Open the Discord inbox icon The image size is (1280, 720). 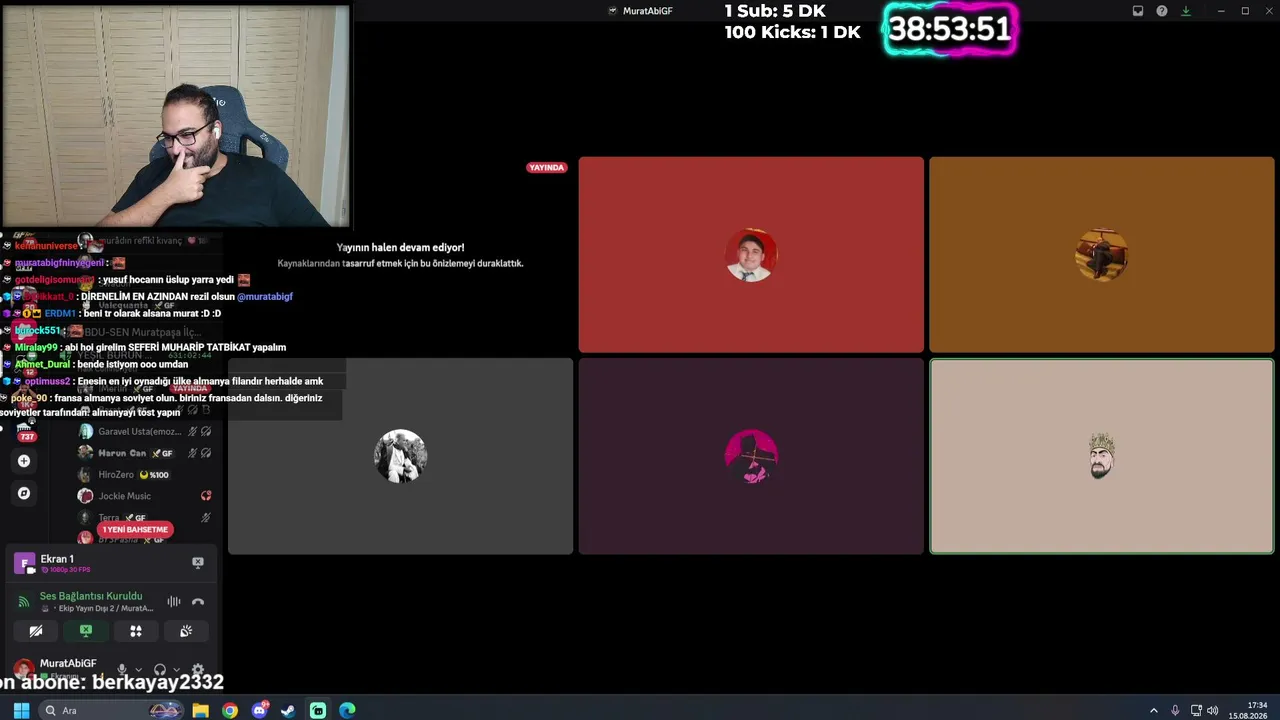point(1138,11)
